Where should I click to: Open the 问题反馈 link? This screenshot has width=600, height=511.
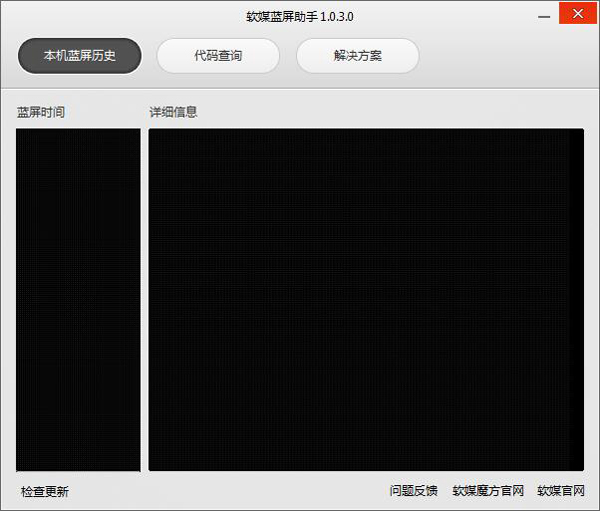point(413,491)
